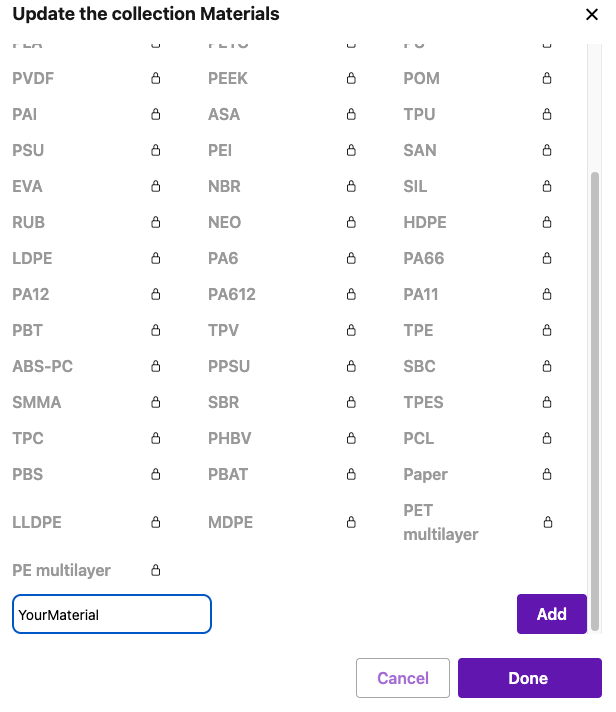This screenshot has width=616, height=712.
Task: Click the lock icon beside PHBV
Action: click(x=351, y=438)
